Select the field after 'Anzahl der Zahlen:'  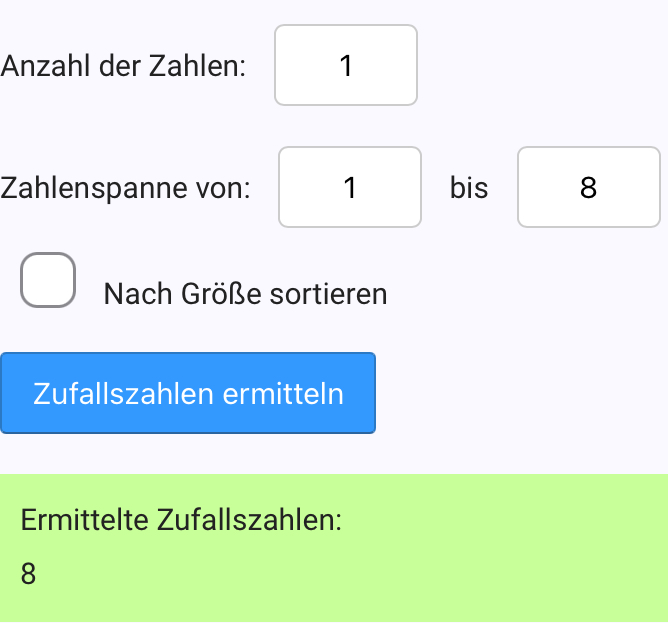(346, 65)
